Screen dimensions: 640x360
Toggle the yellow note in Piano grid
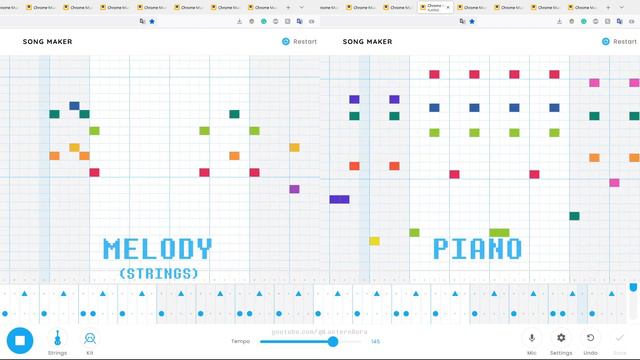click(x=374, y=241)
